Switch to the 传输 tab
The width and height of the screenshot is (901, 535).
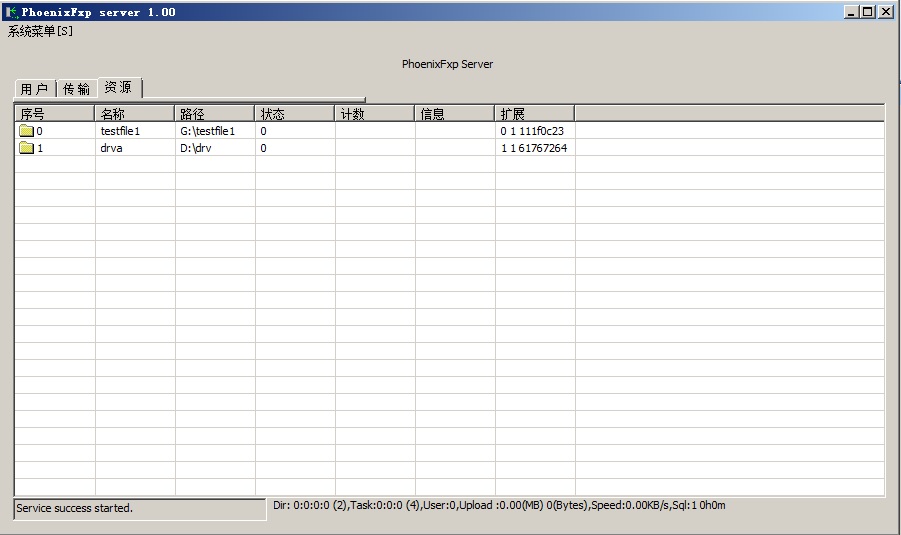[76, 88]
